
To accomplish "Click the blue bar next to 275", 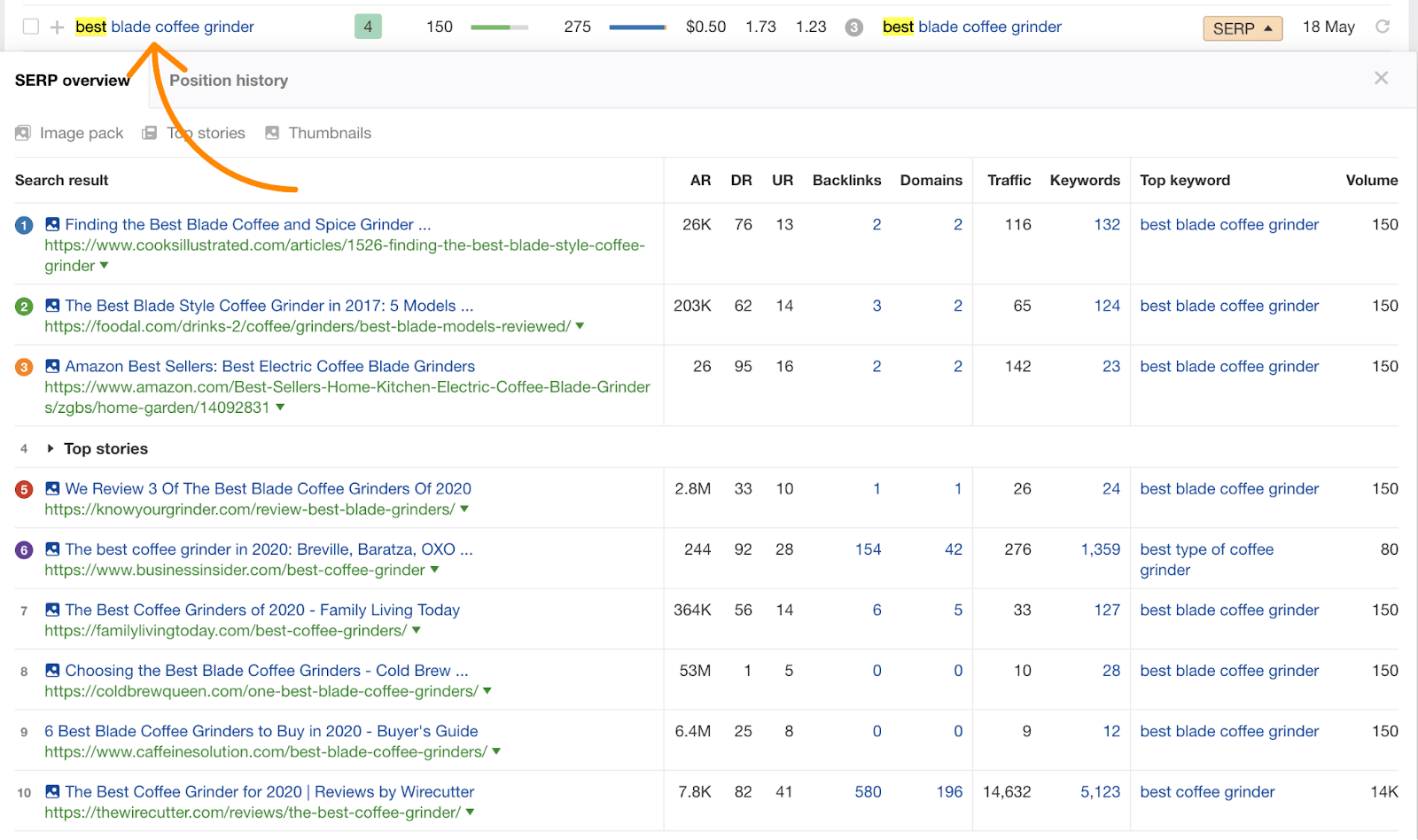I will point(636,27).
